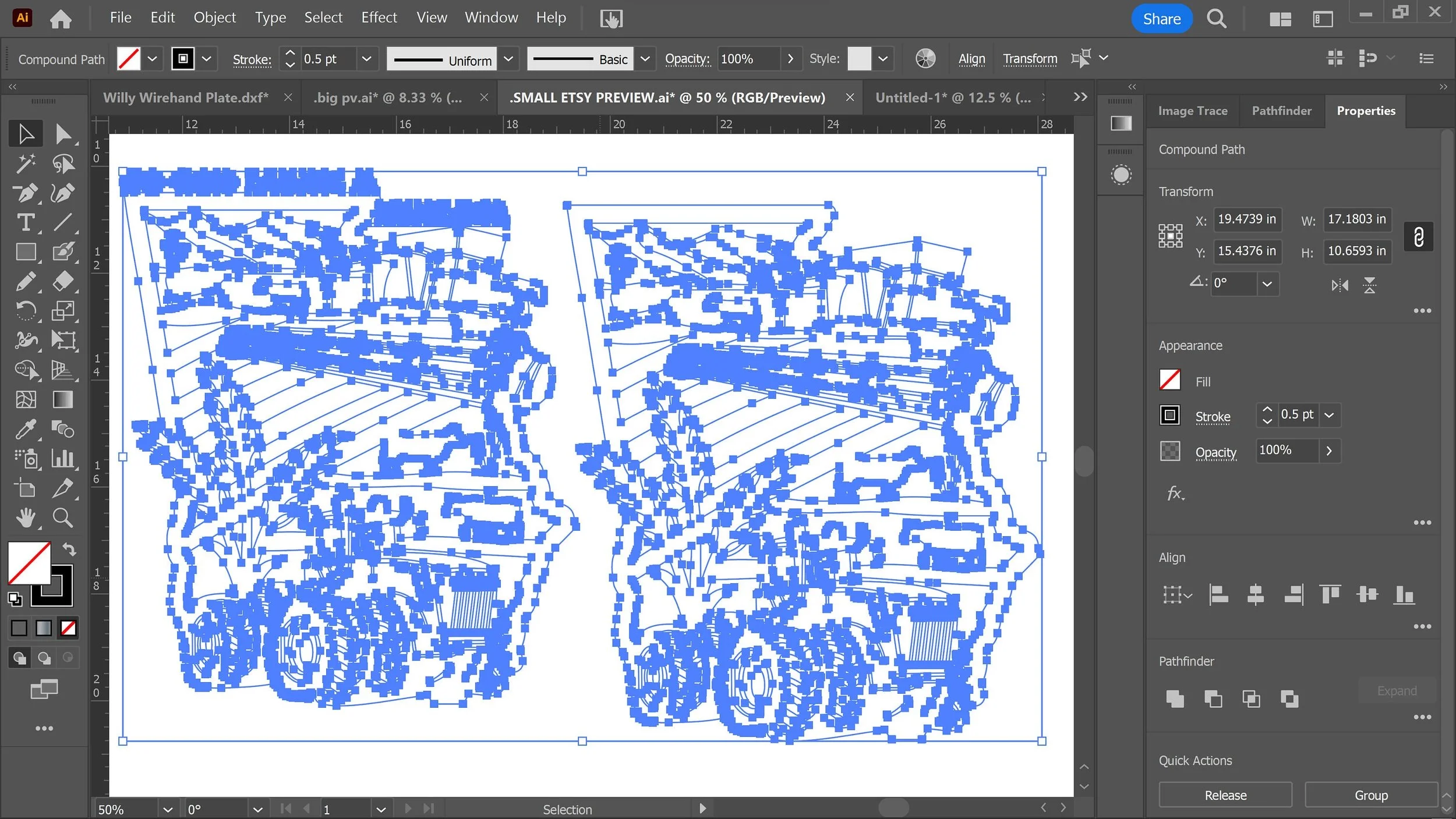The image size is (1456, 819).
Task: Expand the rotation angle dropdown in Transform
Action: [1267, 284]
